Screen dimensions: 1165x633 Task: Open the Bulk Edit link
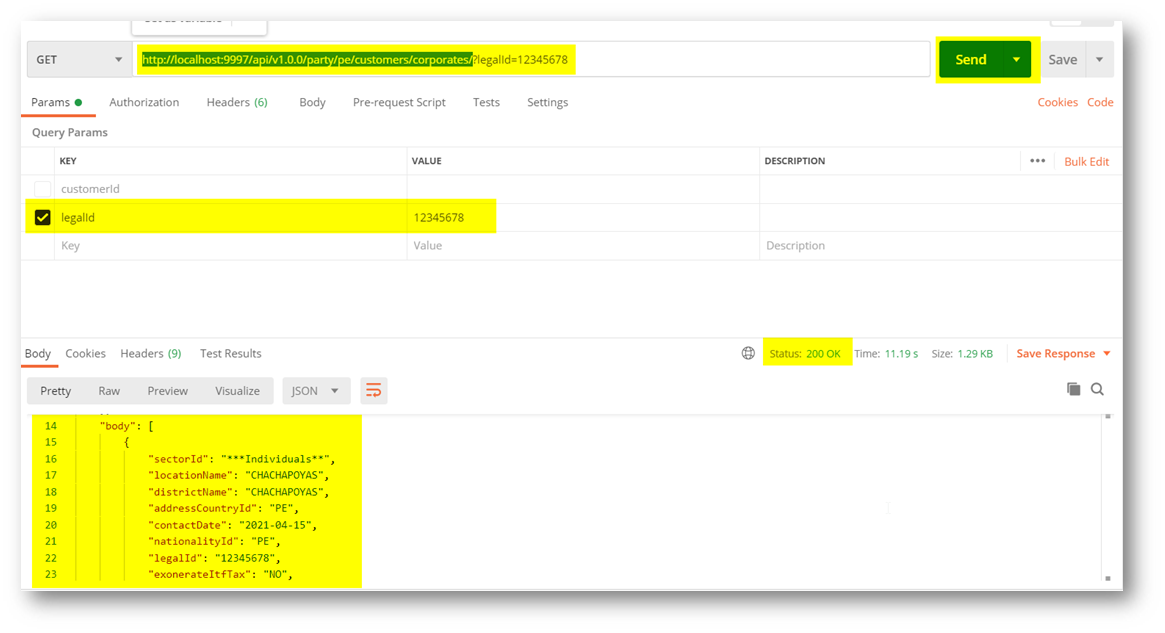tap(1086, 161)
